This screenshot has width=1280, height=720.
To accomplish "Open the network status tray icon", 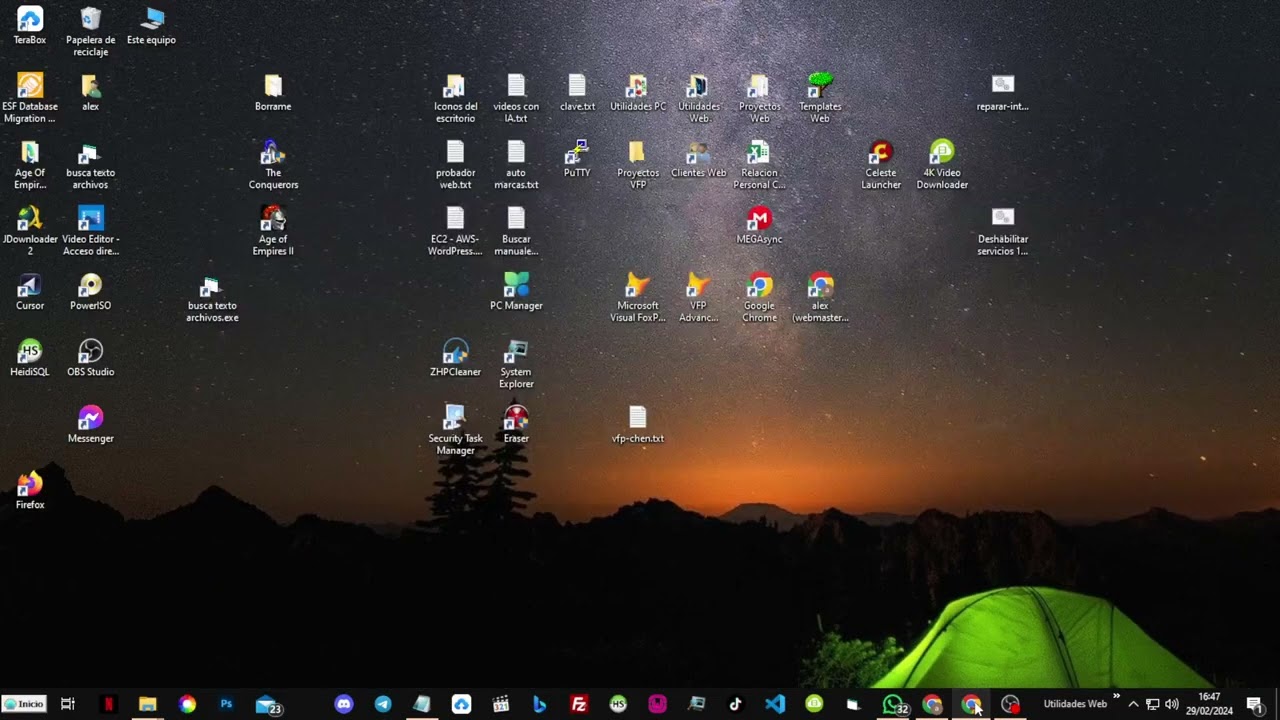I will (1152, 704).
